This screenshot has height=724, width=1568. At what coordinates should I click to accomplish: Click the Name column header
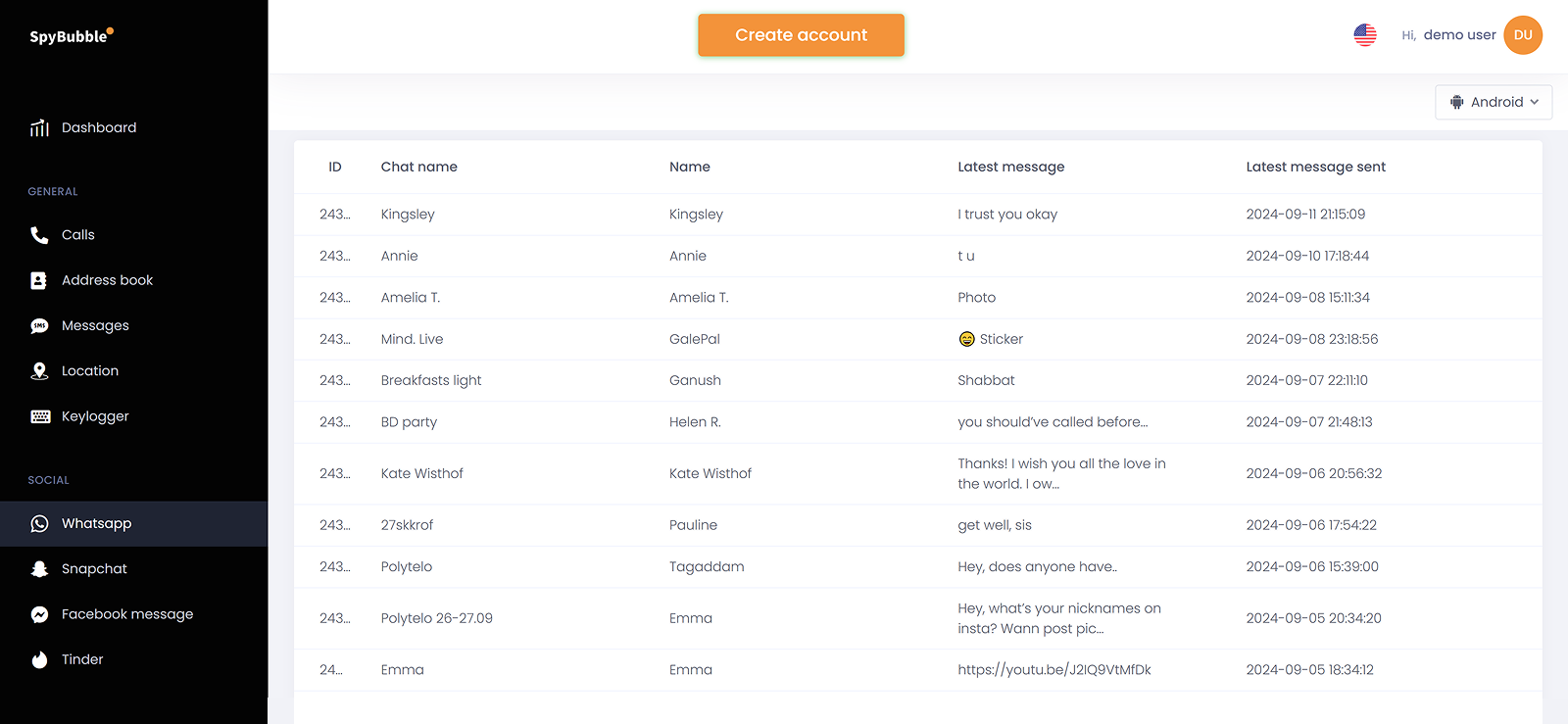(x=690, y=167)
